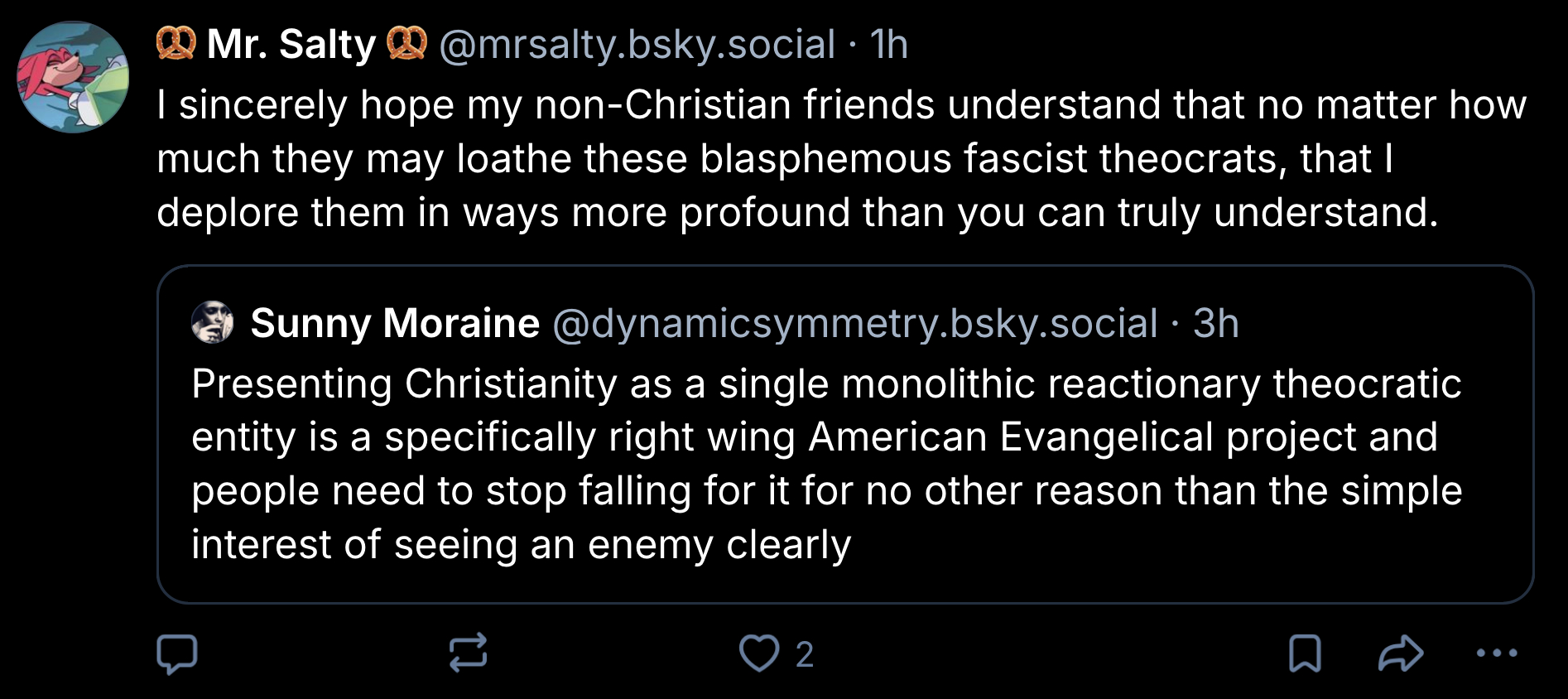Screen dimensions: 1568x699
Task: Click the pretzel emoji before Mr. Salty
Action: (x=176, y=43)
